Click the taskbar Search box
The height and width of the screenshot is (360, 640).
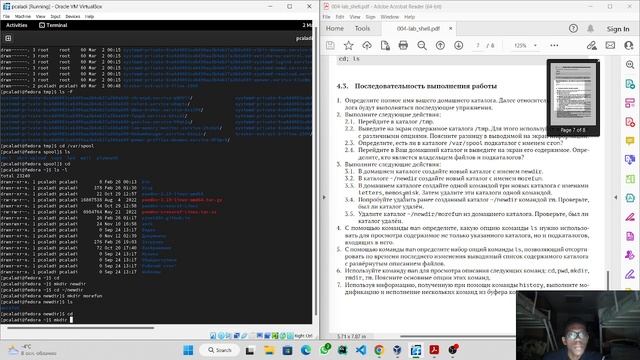pos(220,350)
